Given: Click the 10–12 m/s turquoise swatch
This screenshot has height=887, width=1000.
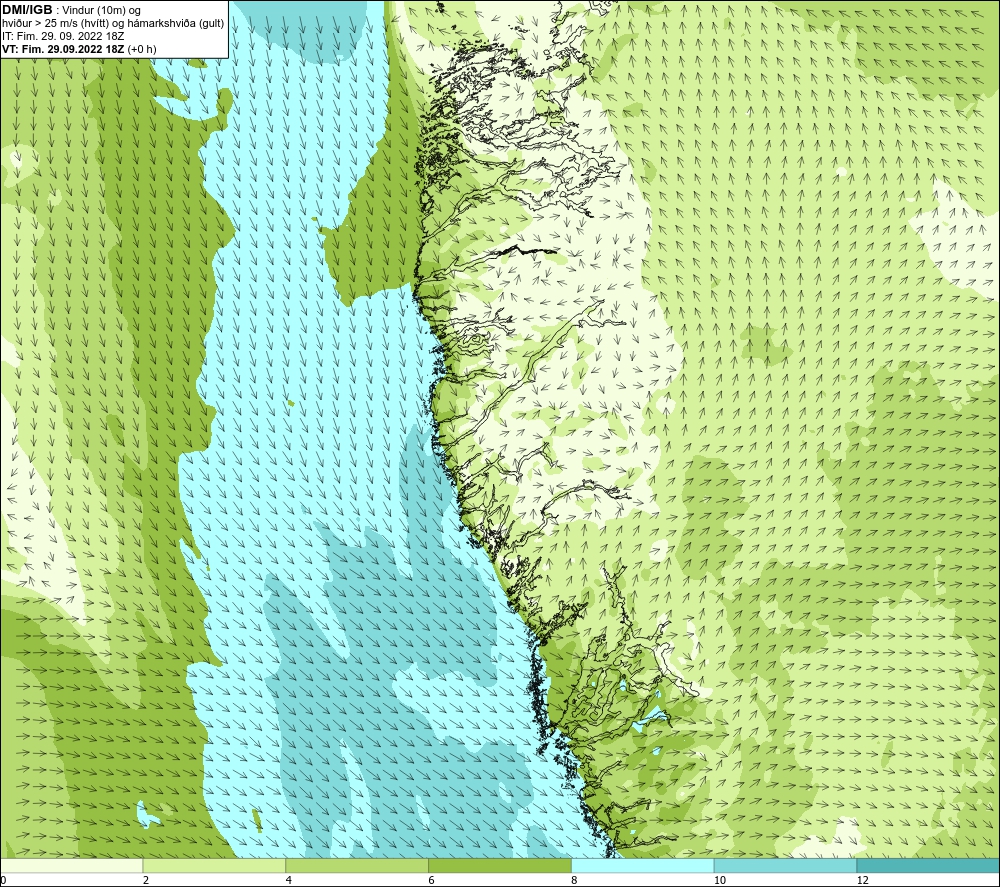Looking at the screenshot, I should pyautogui.click(x=786, y=865).
